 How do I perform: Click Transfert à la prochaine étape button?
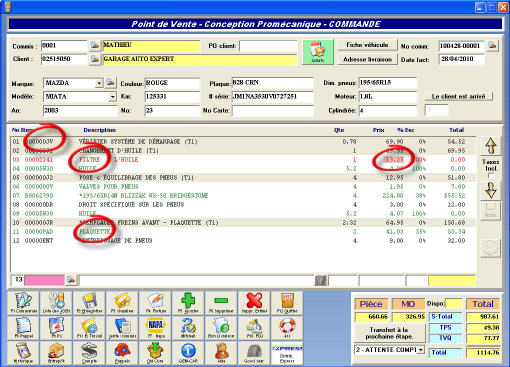pyautogui.click(x=389, y=332)
